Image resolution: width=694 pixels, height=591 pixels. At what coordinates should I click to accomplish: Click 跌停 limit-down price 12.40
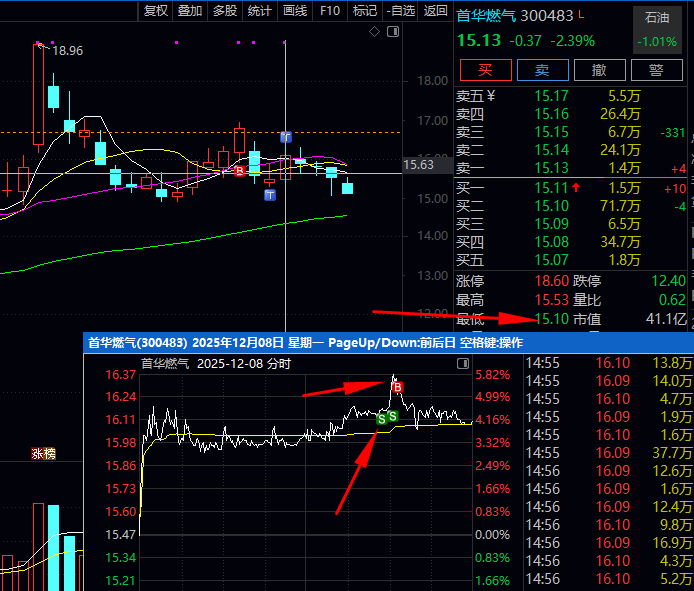(668, 281)
